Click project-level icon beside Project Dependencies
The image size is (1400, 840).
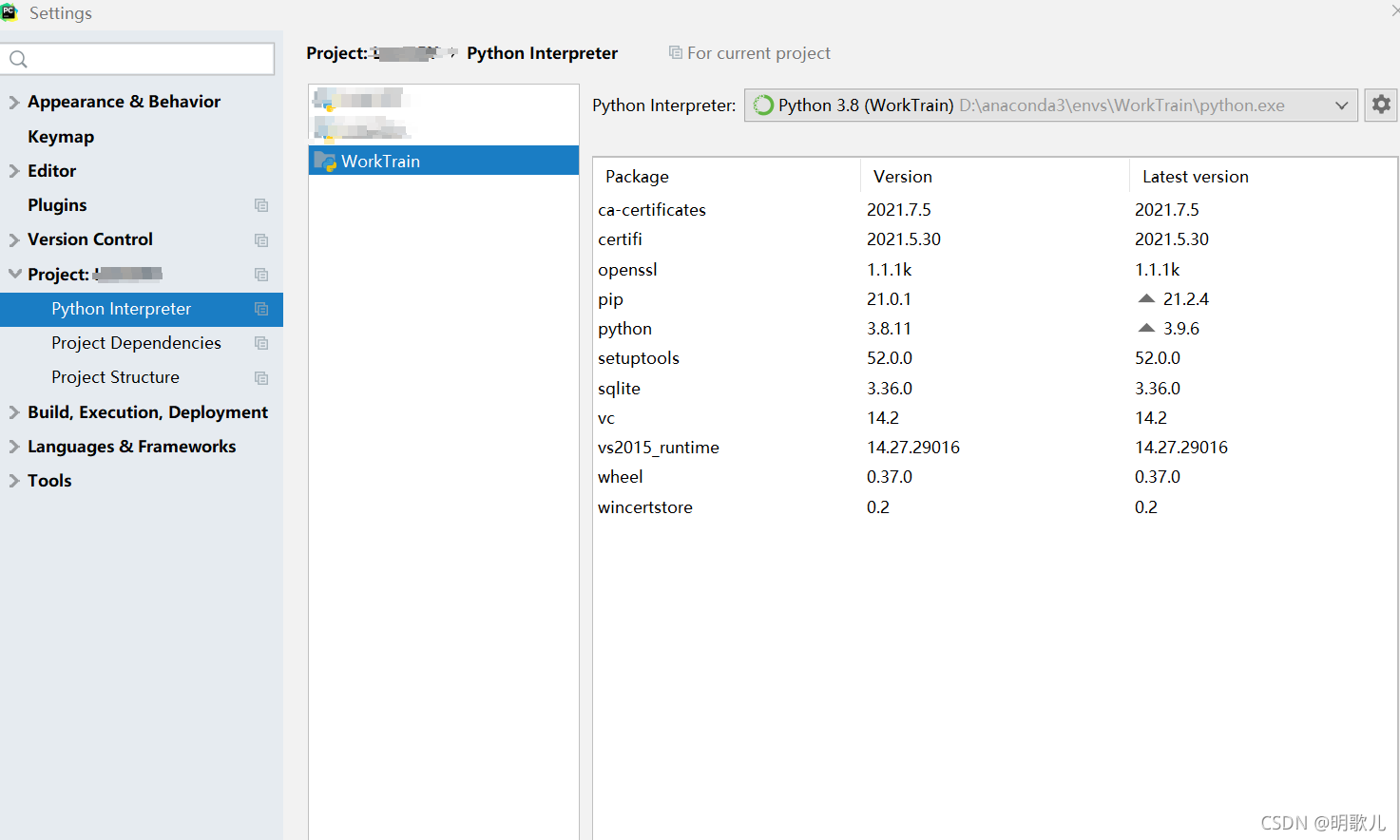[x=261, y=343]
